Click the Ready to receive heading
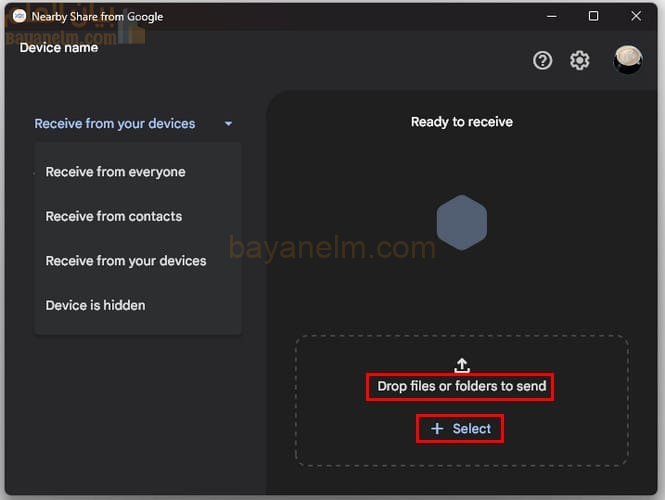The width and height of the screenshot is (665, 500). (461, 122)
